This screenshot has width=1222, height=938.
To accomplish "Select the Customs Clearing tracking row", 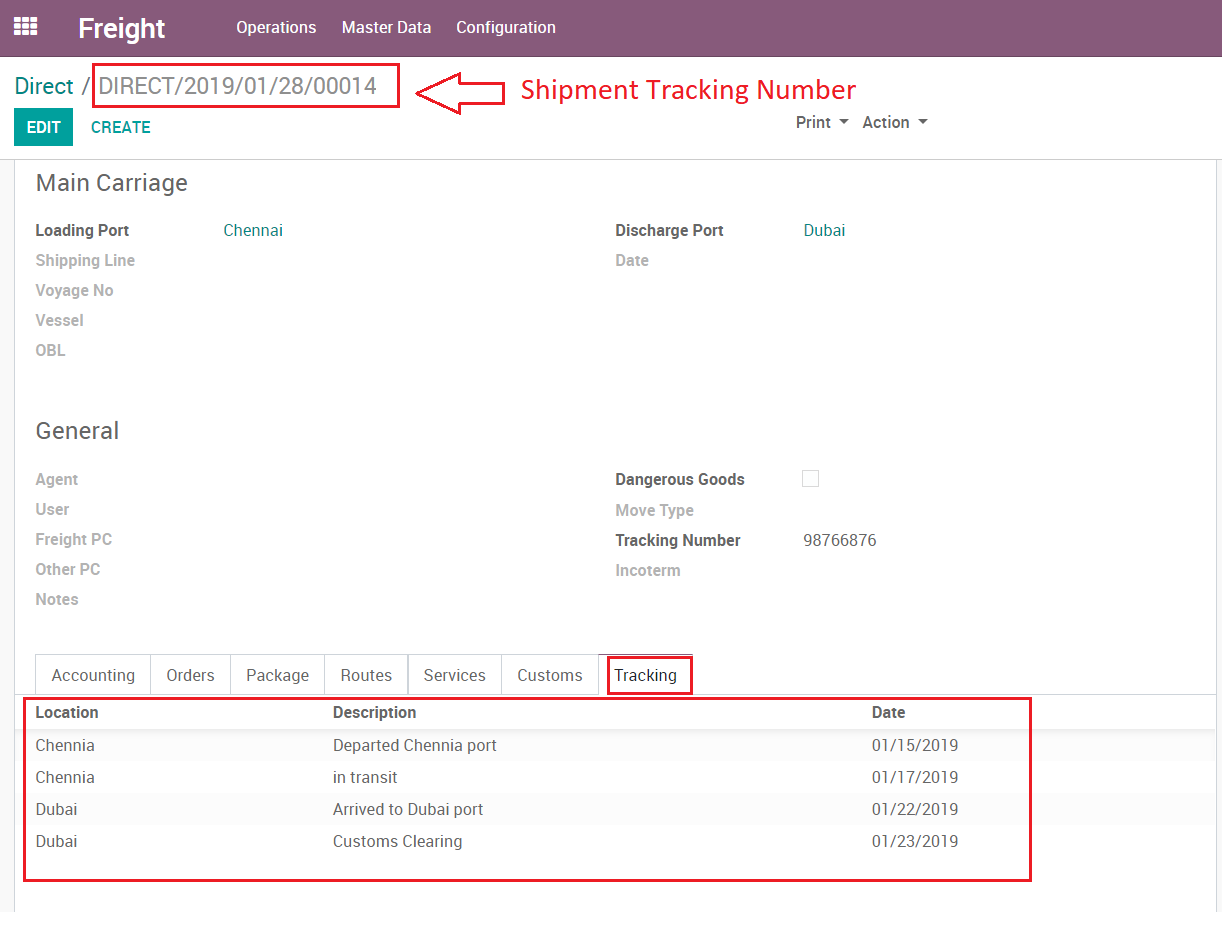I will click(397, 841).
